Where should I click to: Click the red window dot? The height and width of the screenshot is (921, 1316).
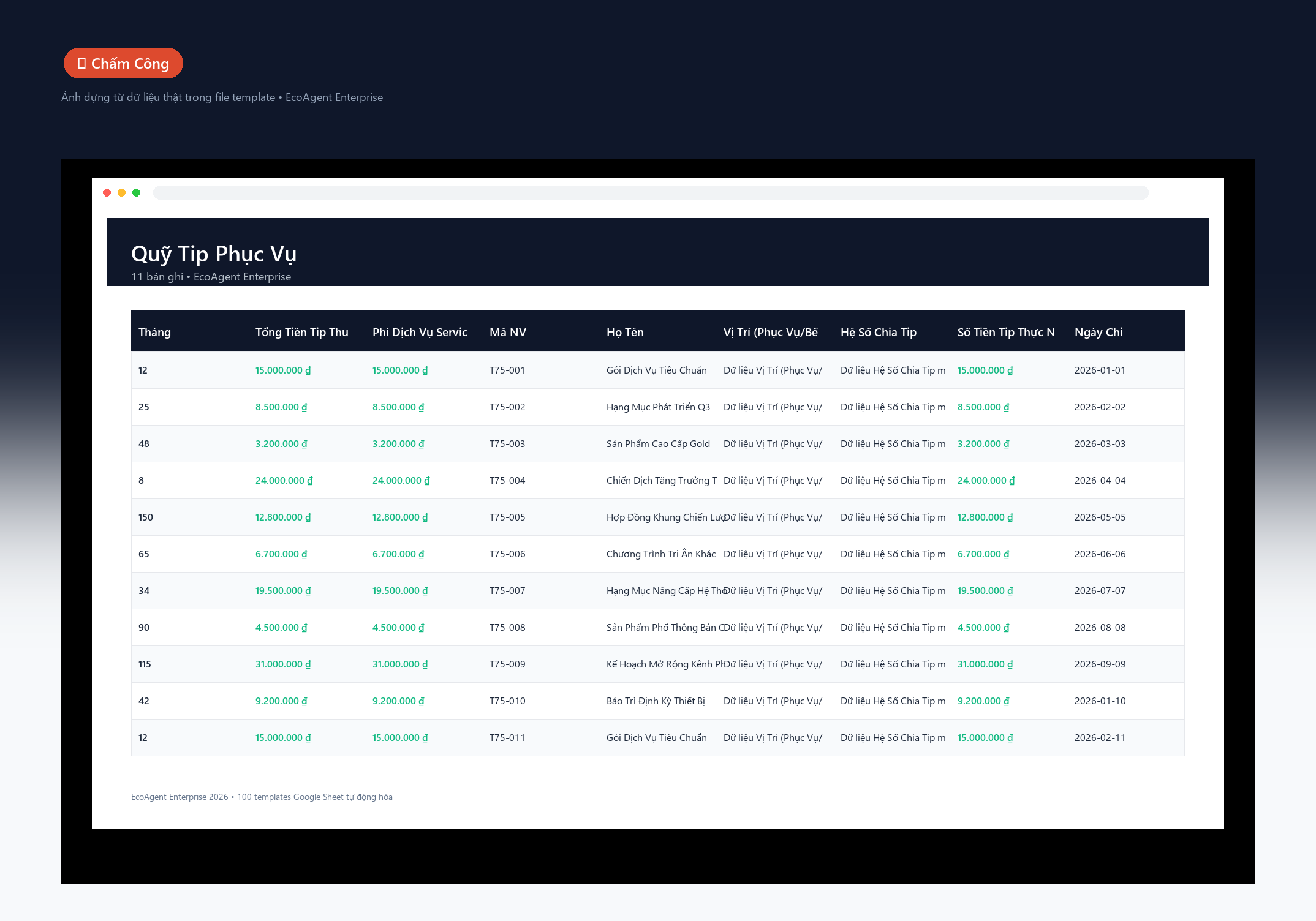click(107, 192)
